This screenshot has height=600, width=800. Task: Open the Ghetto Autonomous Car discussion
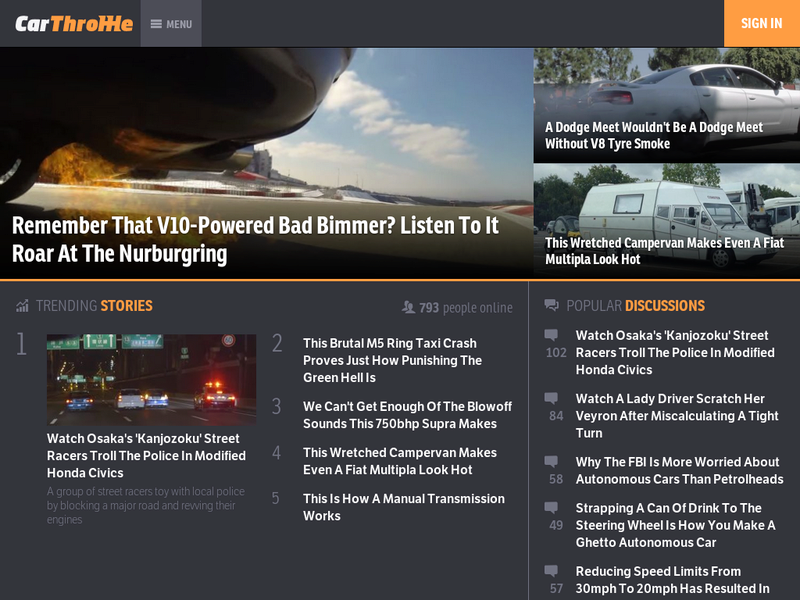676,525
